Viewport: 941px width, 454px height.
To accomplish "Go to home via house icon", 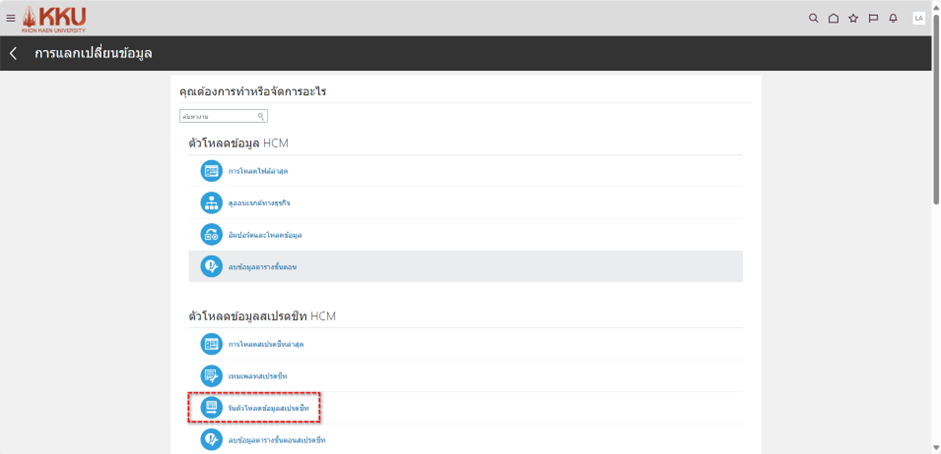I will [x=833, y=18].
